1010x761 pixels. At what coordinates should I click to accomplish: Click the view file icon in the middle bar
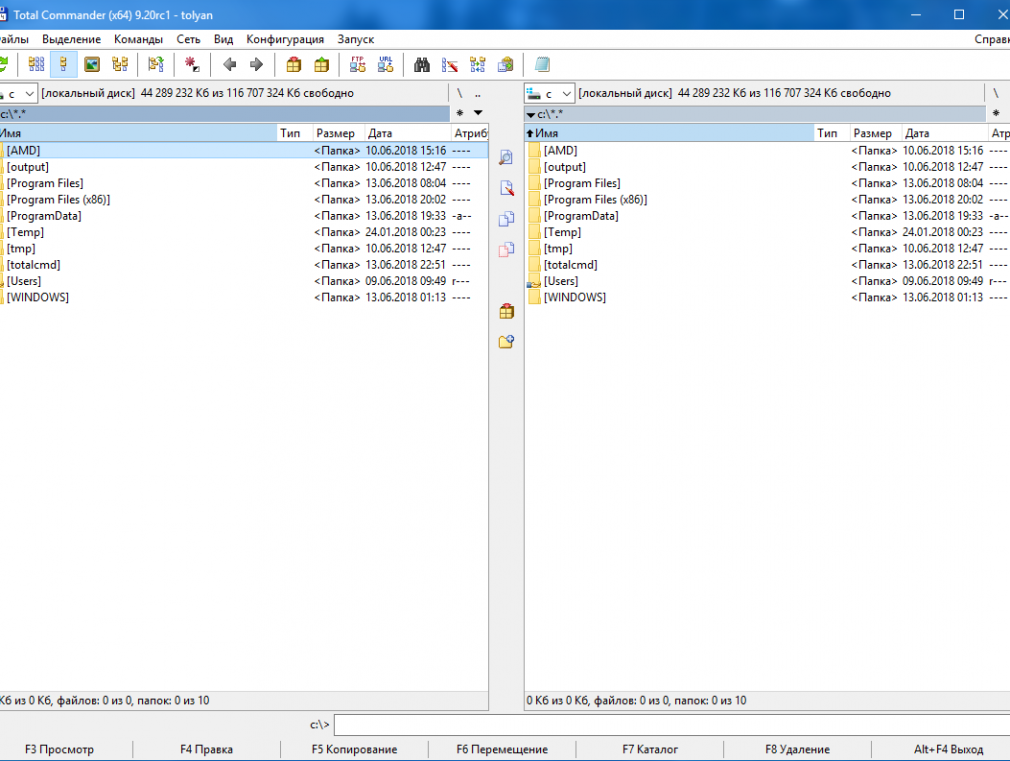tap(506, 157)
